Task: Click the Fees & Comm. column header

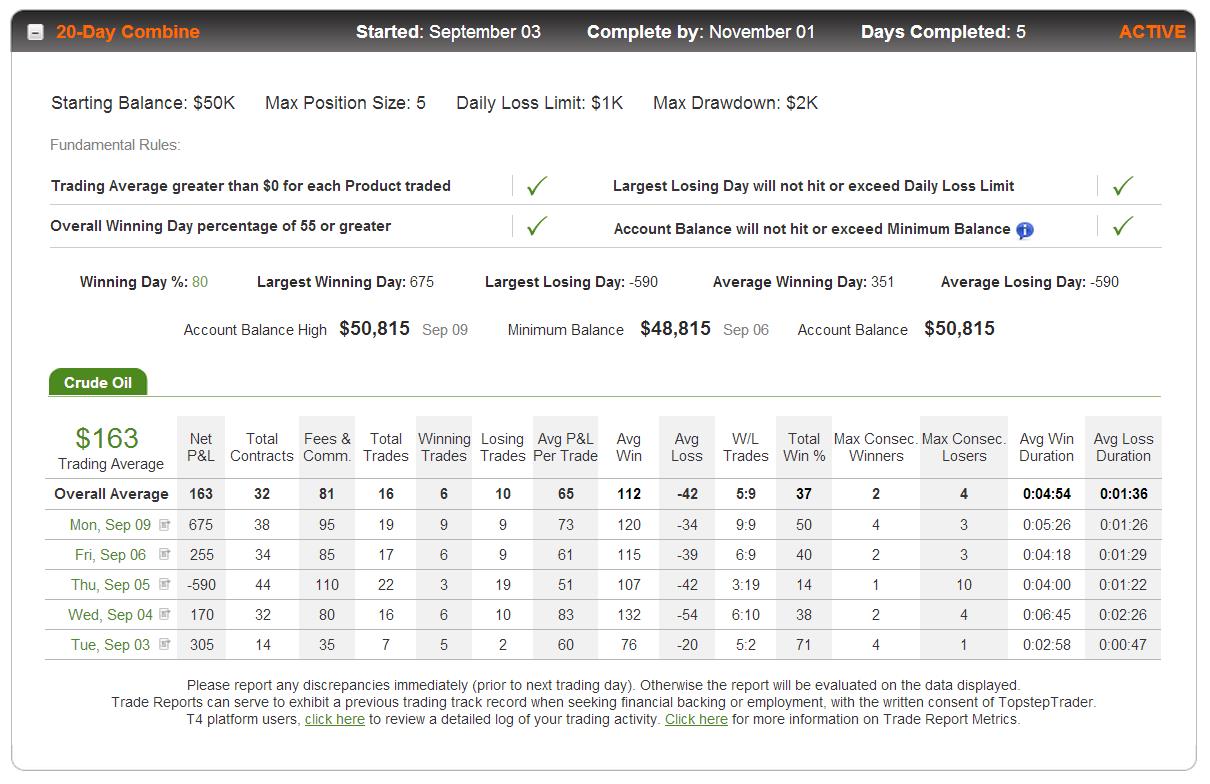Action: [x=327, y=447]
